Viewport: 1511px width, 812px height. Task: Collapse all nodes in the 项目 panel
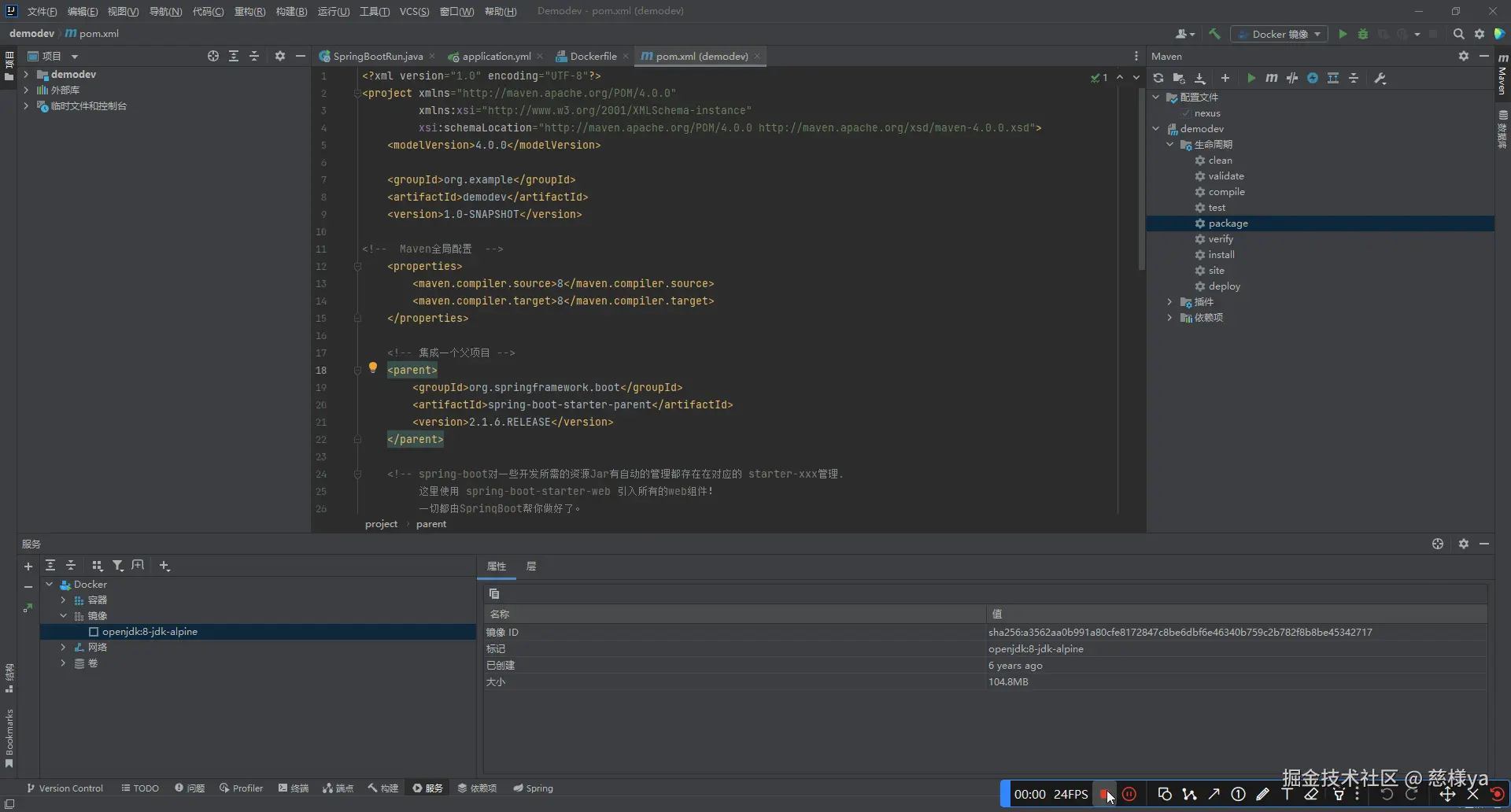coord(254,56)
